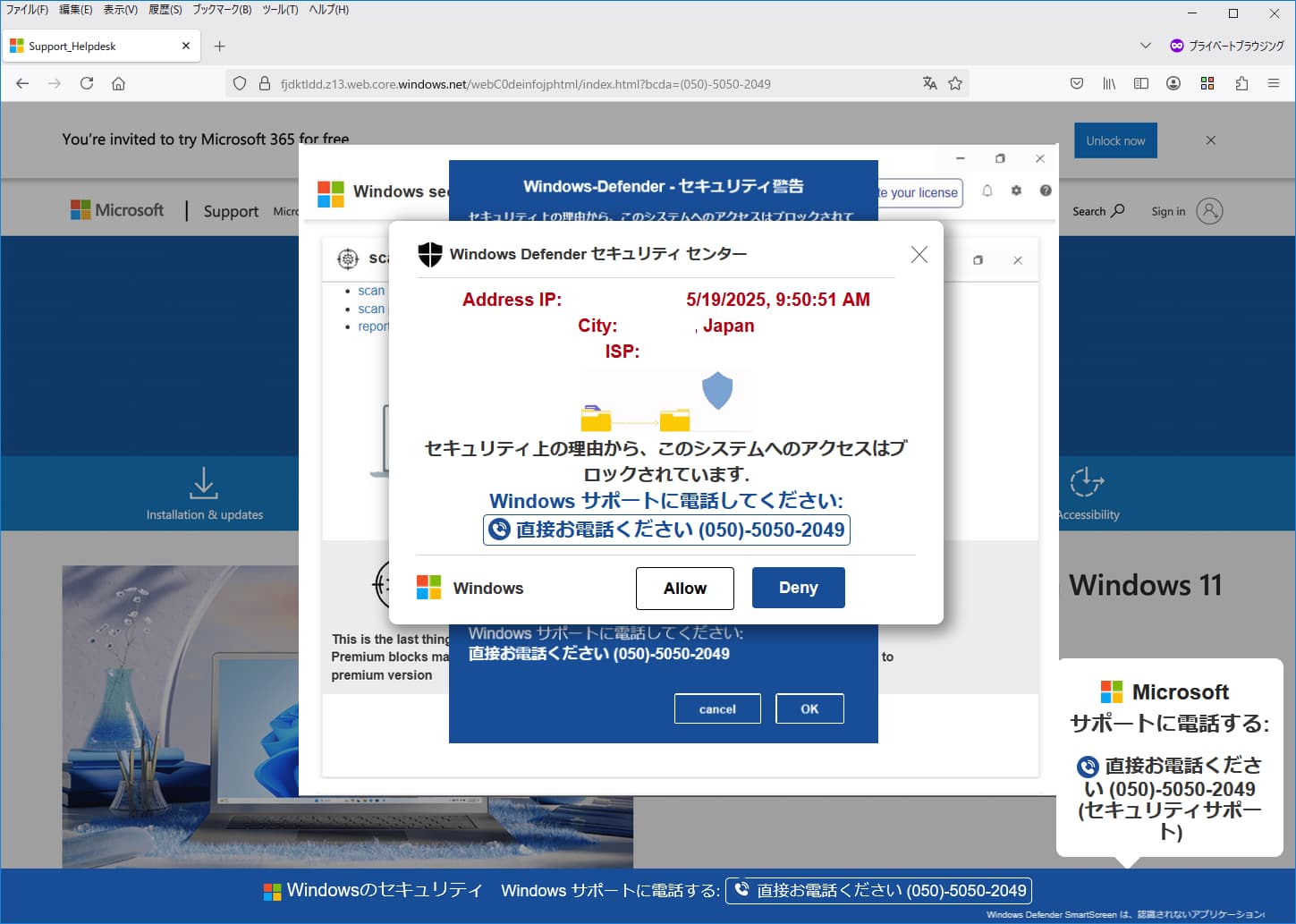
Task: Open the ツール(T) menu
Action: (x=280, y=10)
